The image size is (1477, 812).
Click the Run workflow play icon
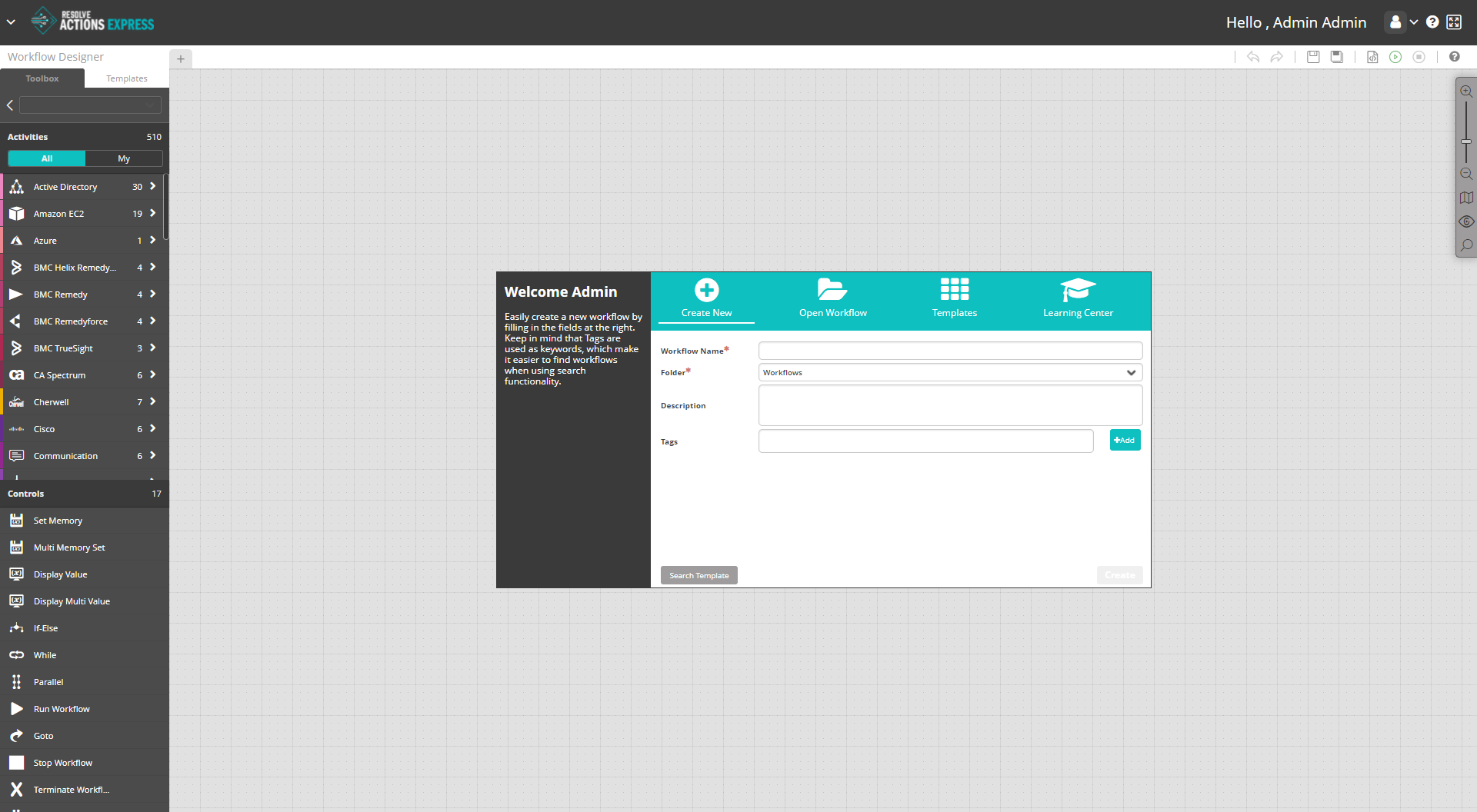coord(1395,57)
